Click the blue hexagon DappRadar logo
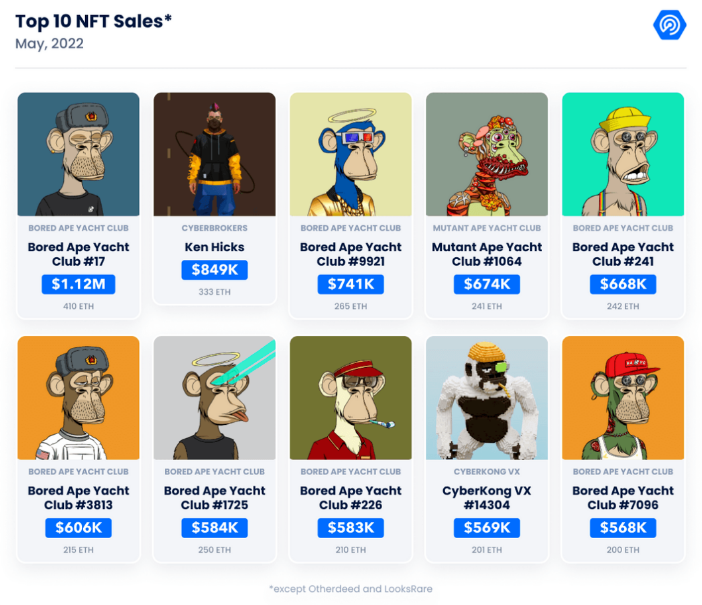The width and height of the screenshot is (702, 605). point(669,25)
